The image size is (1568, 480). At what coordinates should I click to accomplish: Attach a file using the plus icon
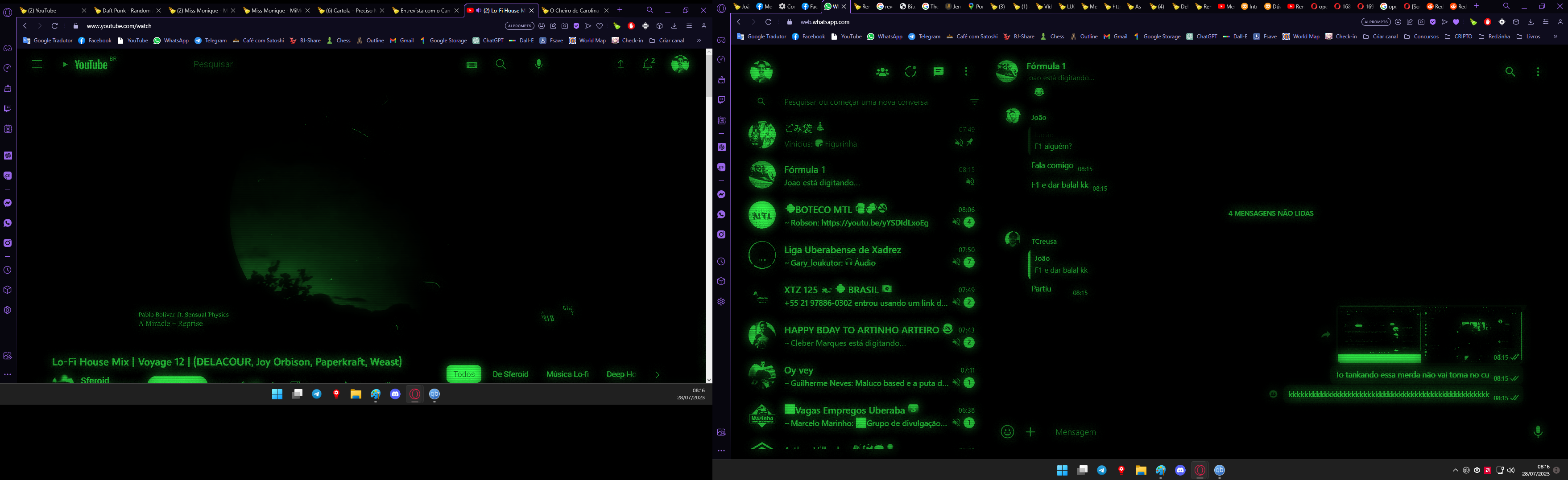pos(1030,432)
